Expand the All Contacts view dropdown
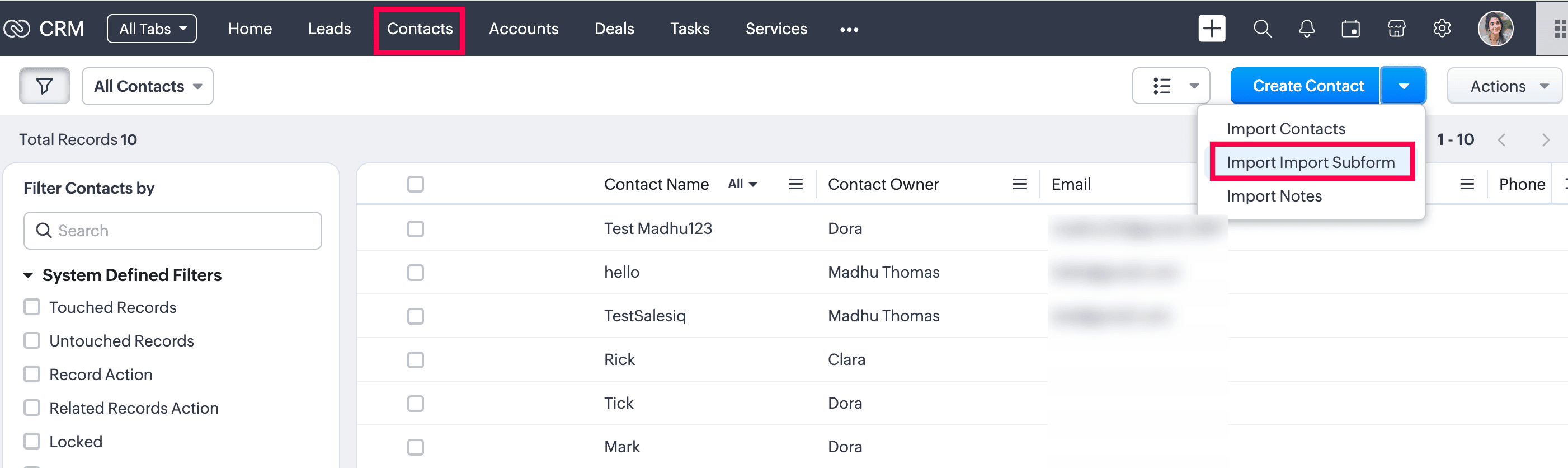Image resolution: width=1568 pixels, height=468 pixels. coord(147,86)
